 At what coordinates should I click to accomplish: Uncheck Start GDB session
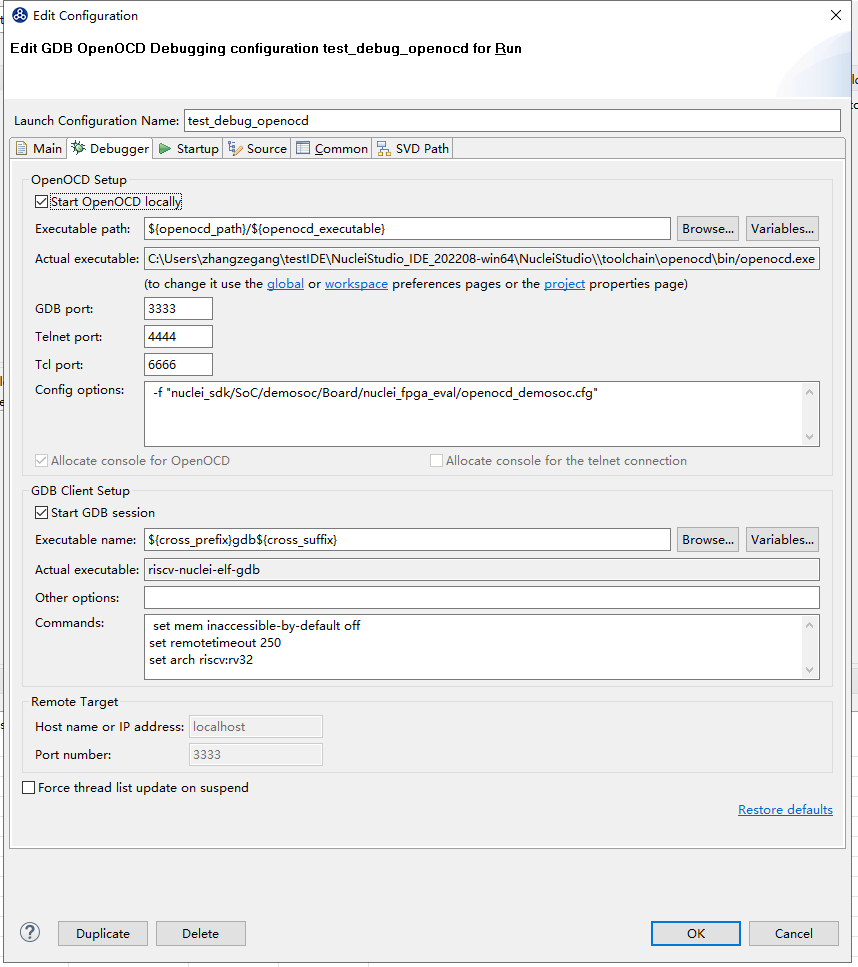42,513
